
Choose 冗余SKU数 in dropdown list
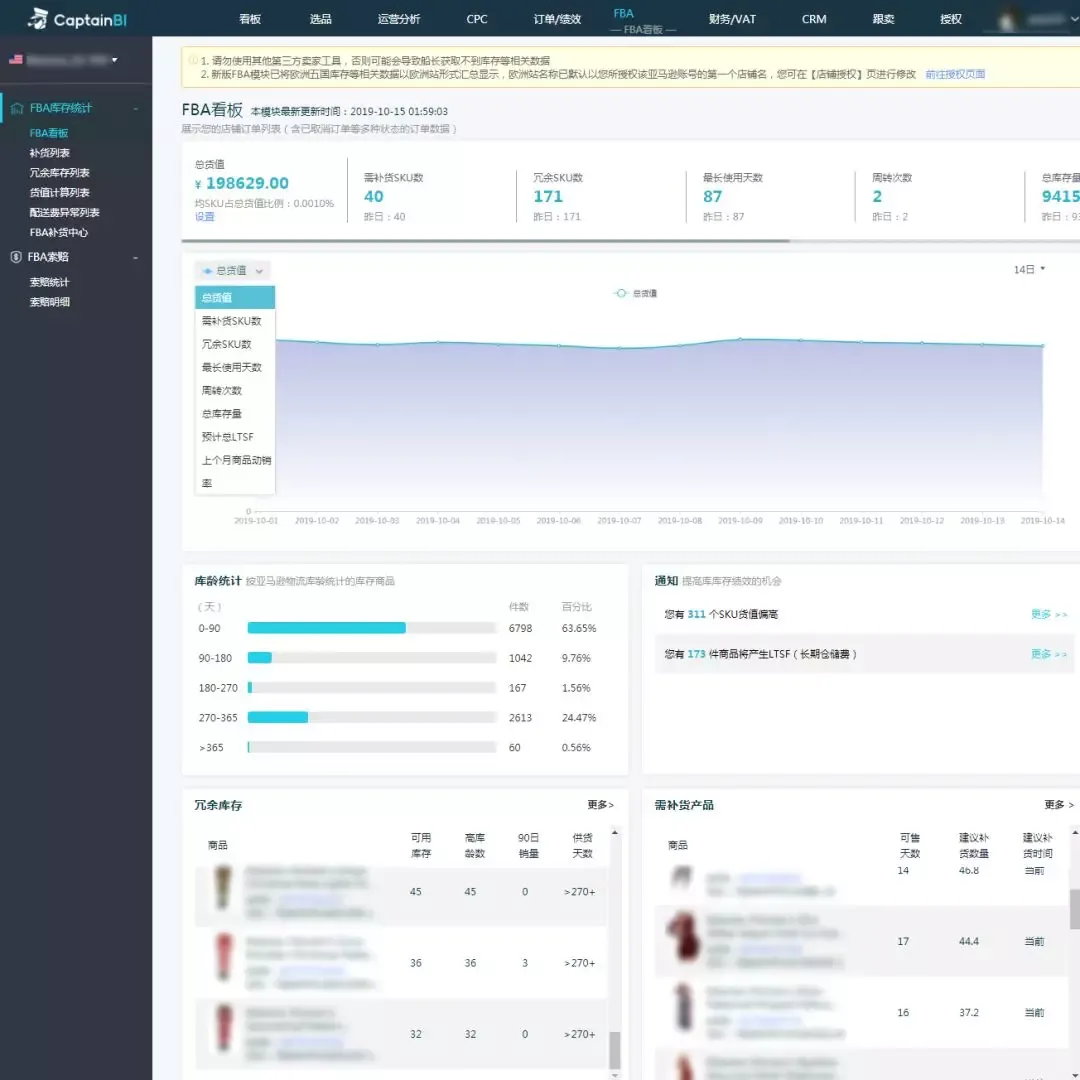(x=235, y=344)
